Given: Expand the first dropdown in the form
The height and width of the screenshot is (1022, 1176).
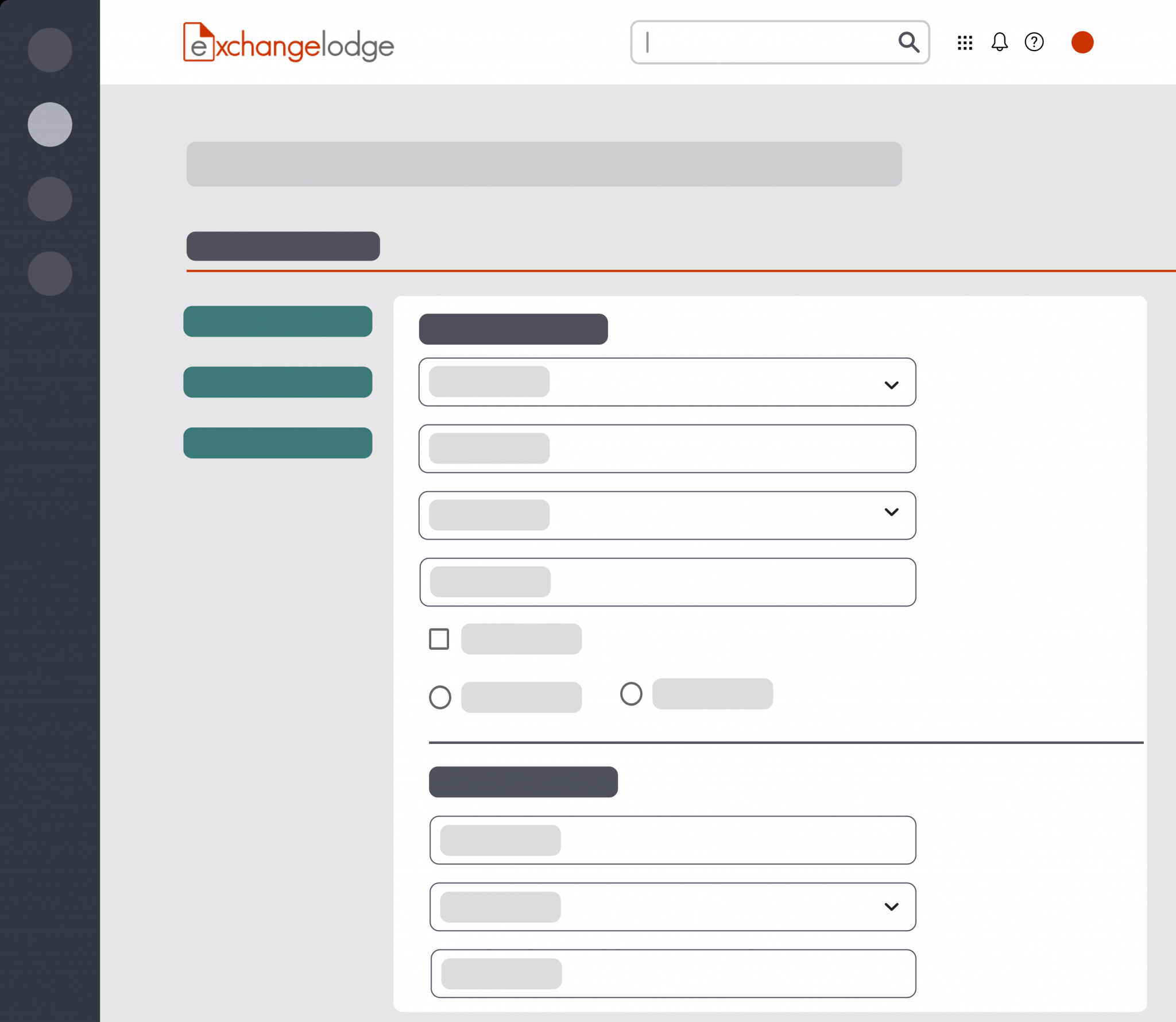Looking at the screenshot, I should (x=892, y=385).
